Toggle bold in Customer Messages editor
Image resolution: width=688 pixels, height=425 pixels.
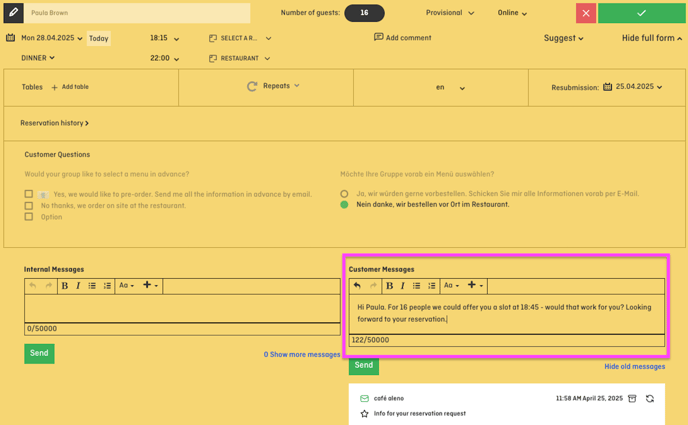[x=389, y=286]
